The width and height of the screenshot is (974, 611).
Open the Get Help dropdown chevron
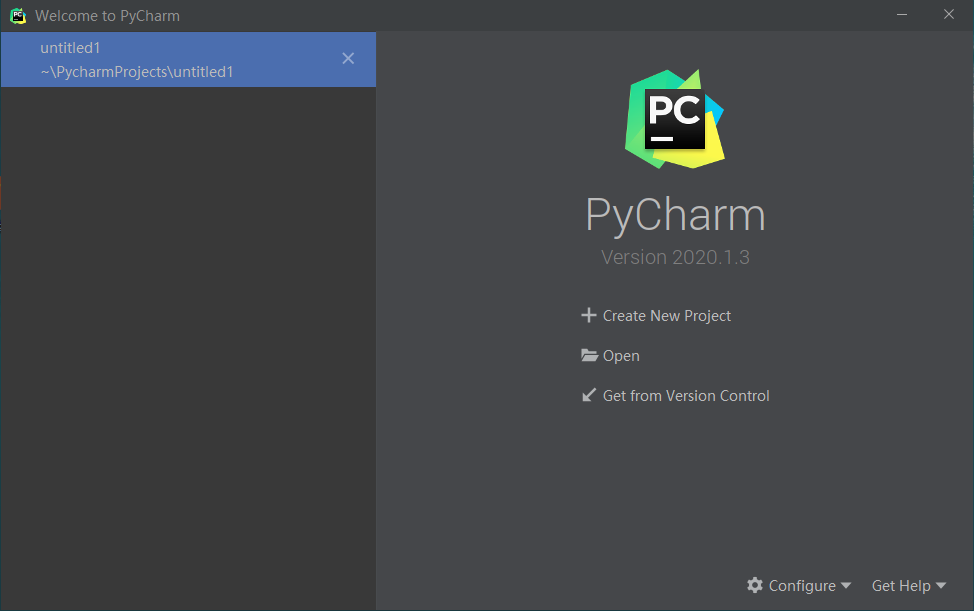pos(941,585)
